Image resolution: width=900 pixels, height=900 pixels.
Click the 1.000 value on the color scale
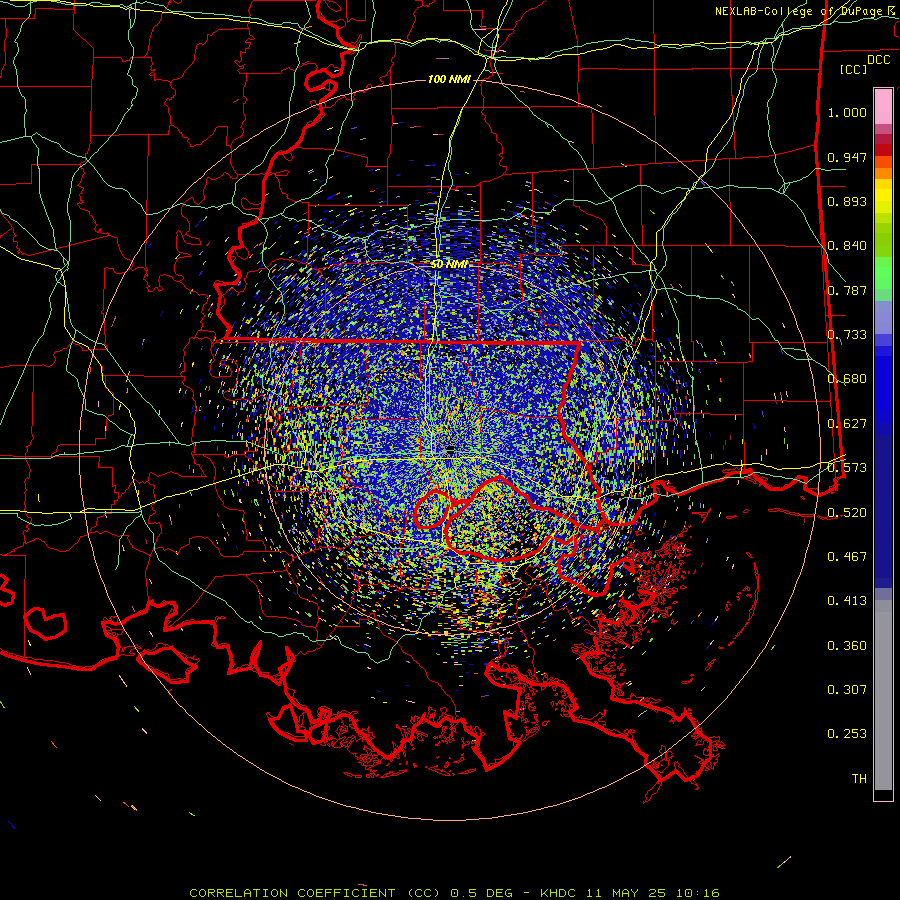click(x=847, y=112)
